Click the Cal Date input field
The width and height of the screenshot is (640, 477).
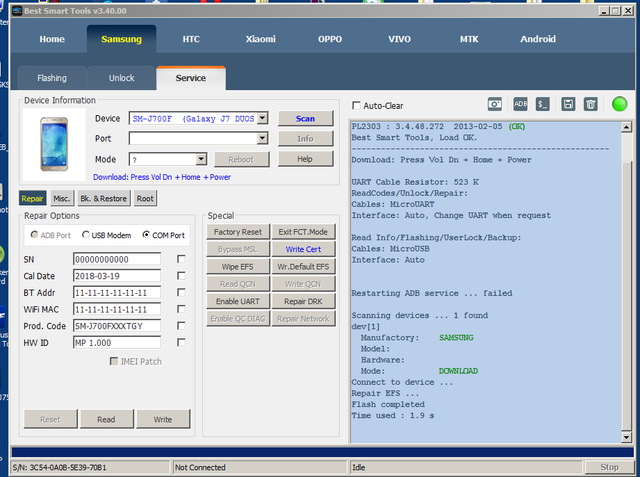click(117, 276)
